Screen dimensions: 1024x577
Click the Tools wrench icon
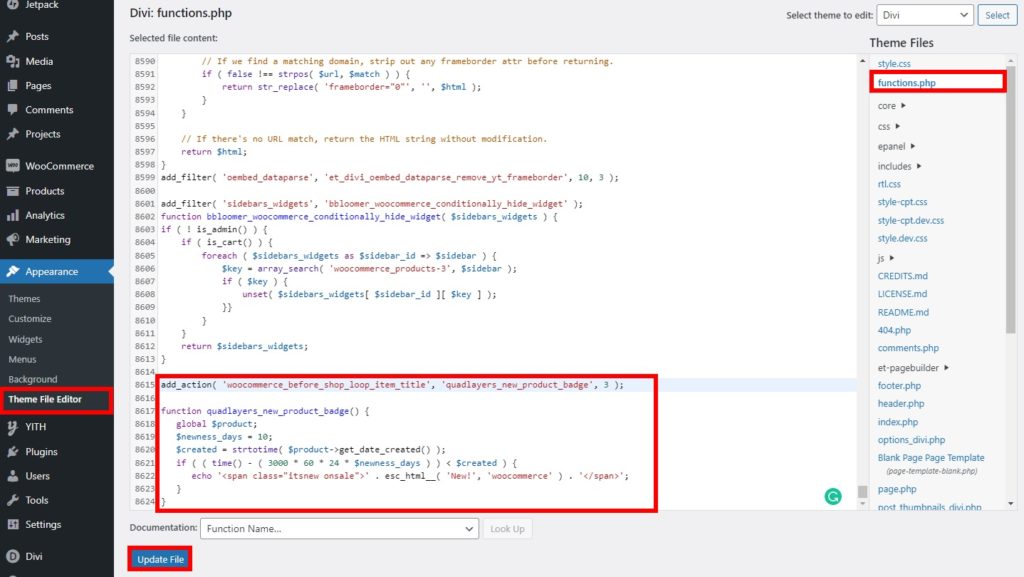pos(12,500)
